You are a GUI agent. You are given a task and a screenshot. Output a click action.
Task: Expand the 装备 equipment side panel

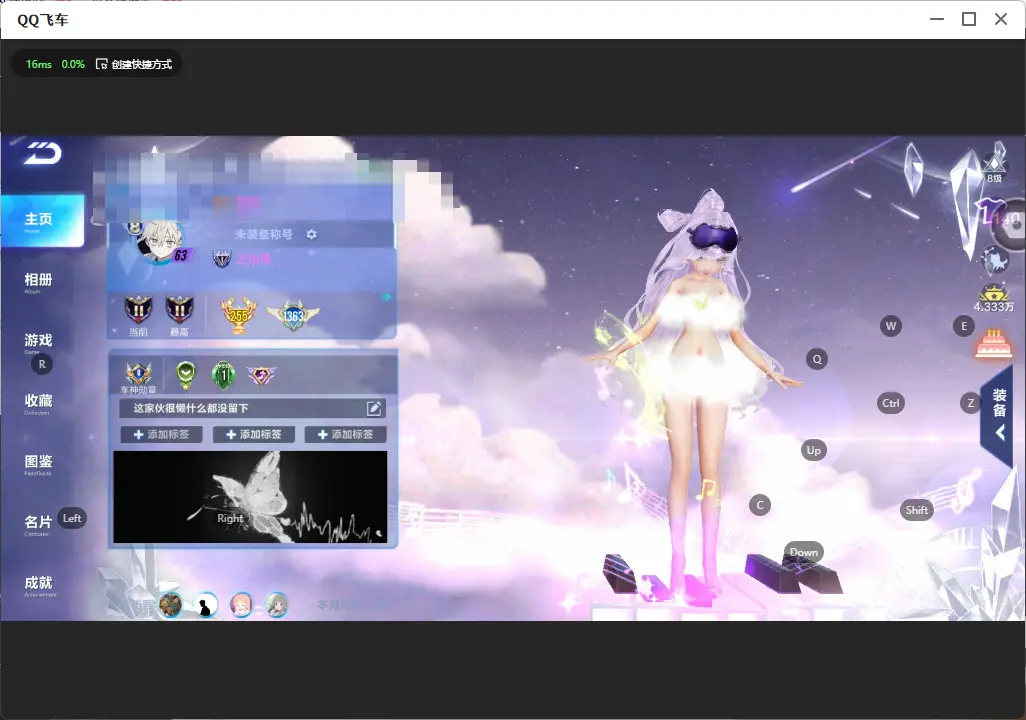point(999,414)
